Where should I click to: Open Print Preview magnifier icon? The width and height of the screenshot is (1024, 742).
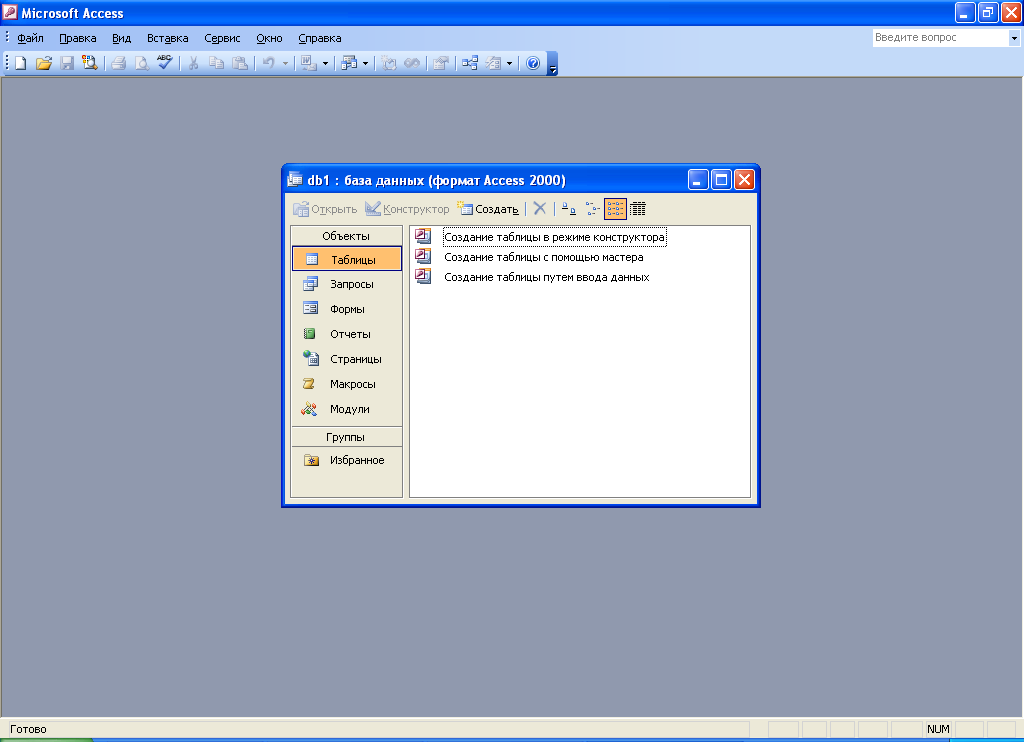point(141,63)
